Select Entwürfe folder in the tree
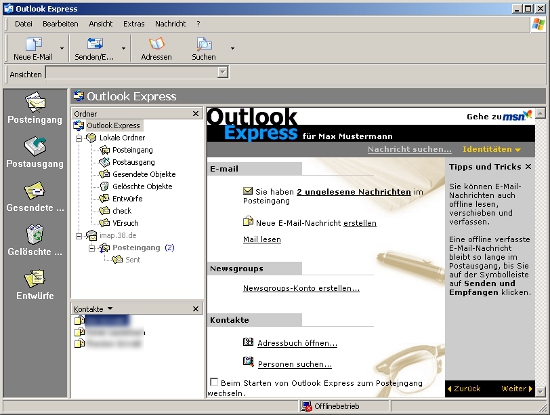Screen dimensions: 550x415 coord(127,199)
